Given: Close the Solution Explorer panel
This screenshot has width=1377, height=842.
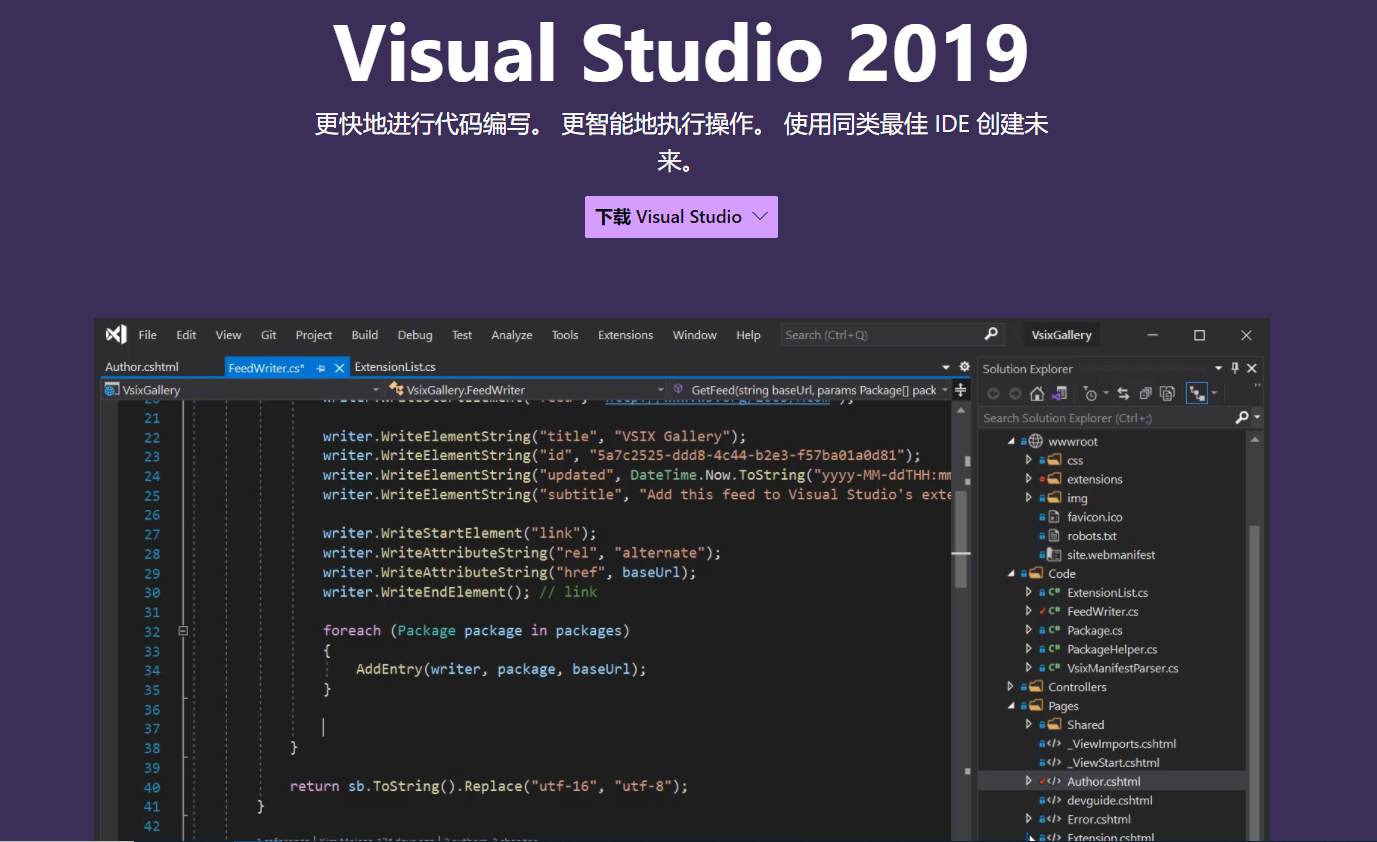Looking at the screenshot, I should point(1252,368).
